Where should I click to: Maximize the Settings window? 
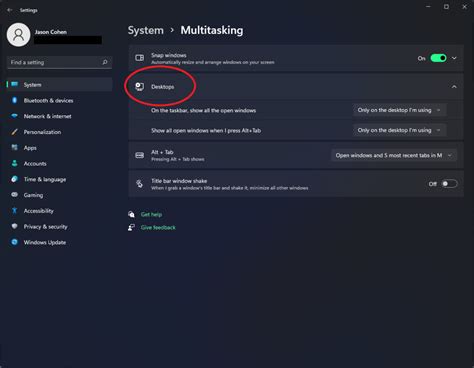click(x=446, y=7)
